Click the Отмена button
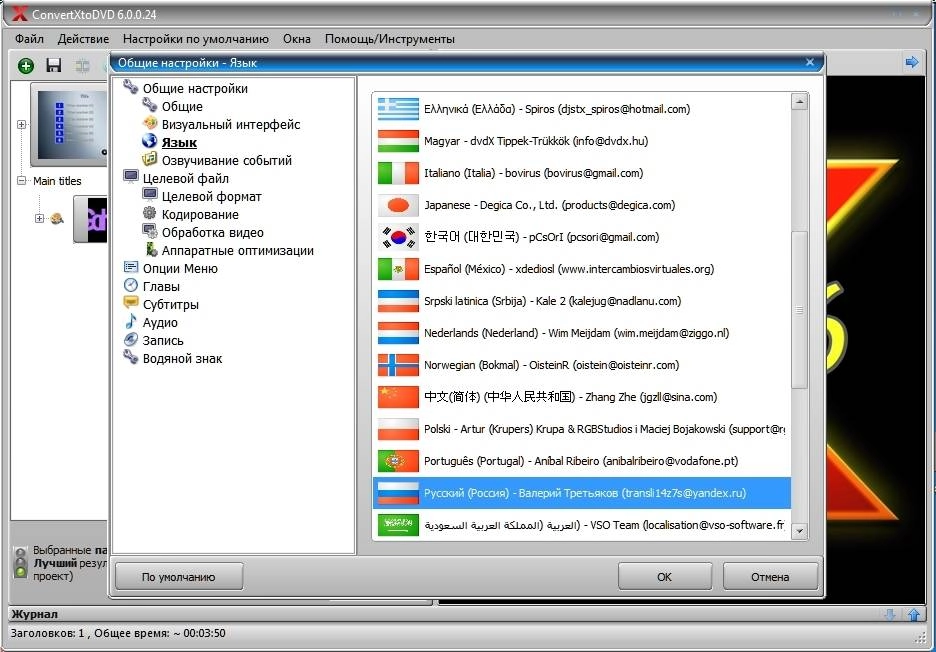This screenshot has height=652, width=936. coord(770,577)
